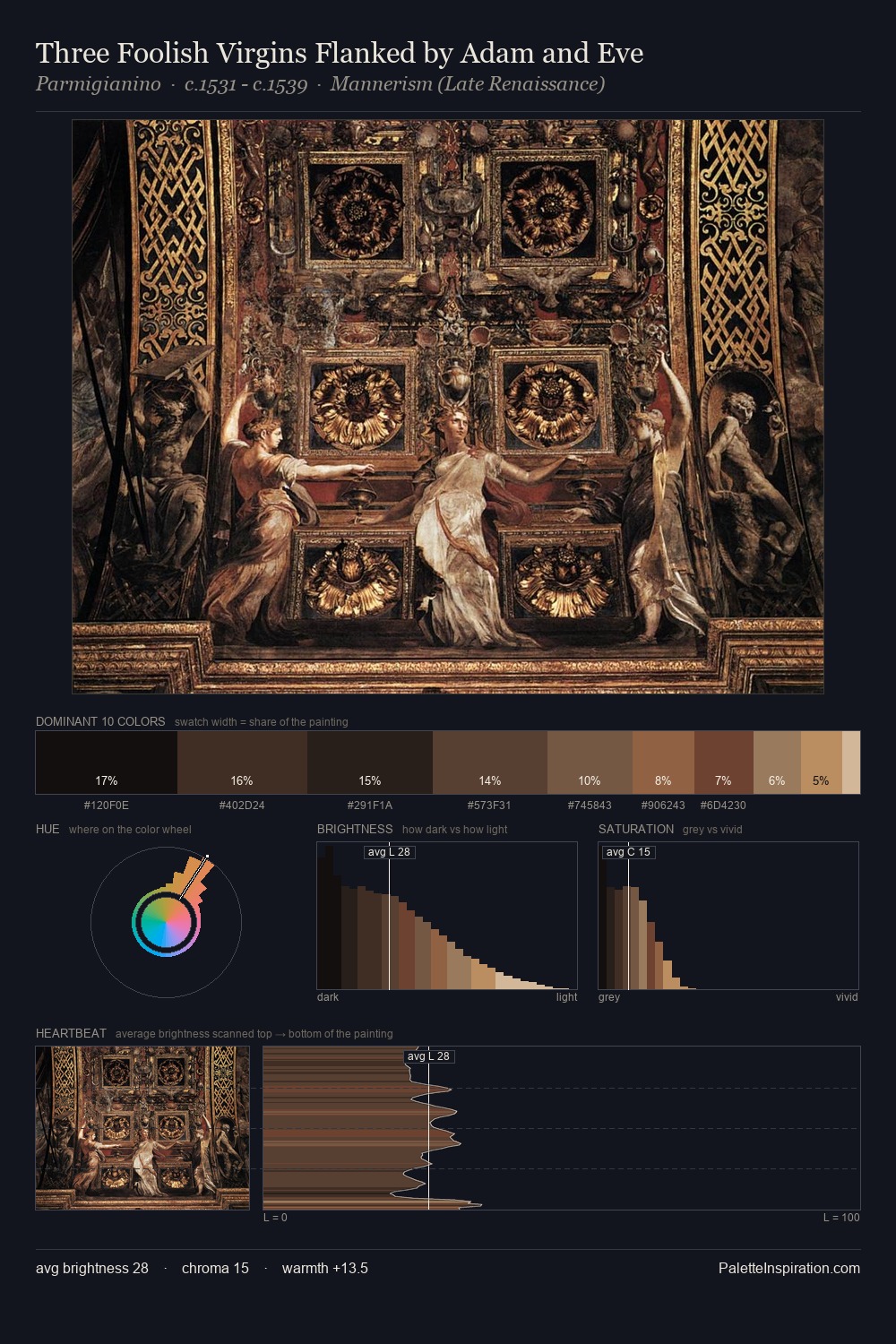Click hex code #291F1A
Image resolution: width=896 pixels, height=1344 pixels.
(x=370, y=806)
